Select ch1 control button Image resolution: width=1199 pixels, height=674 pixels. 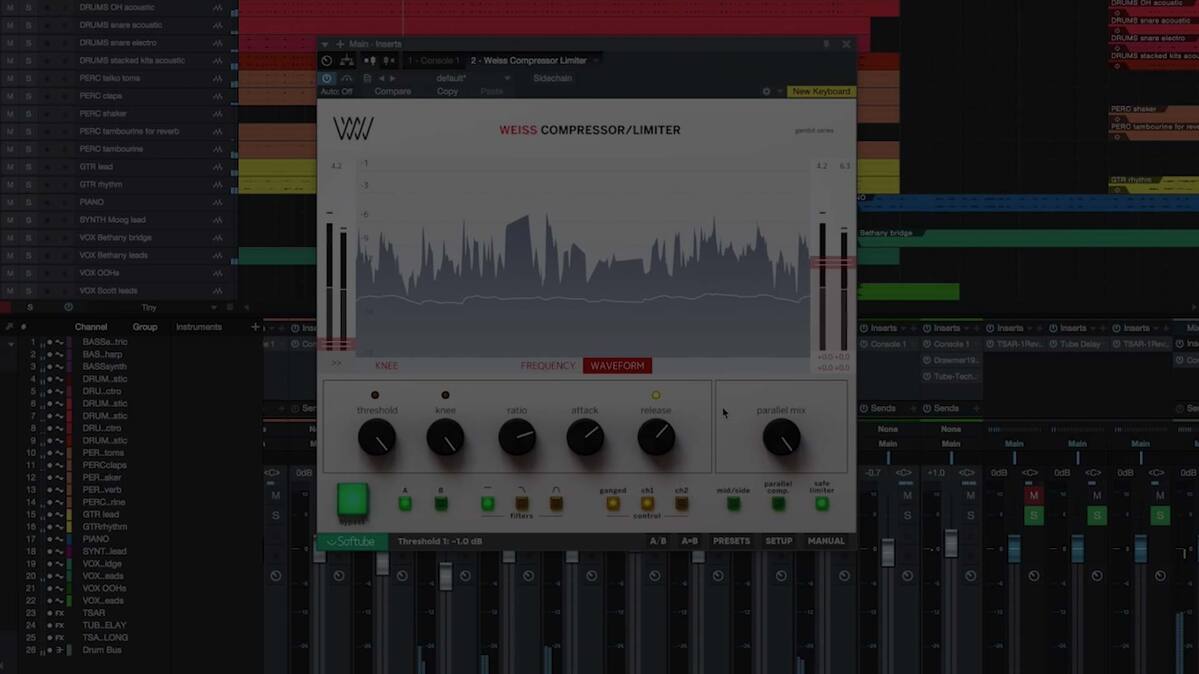pos(647,502)
